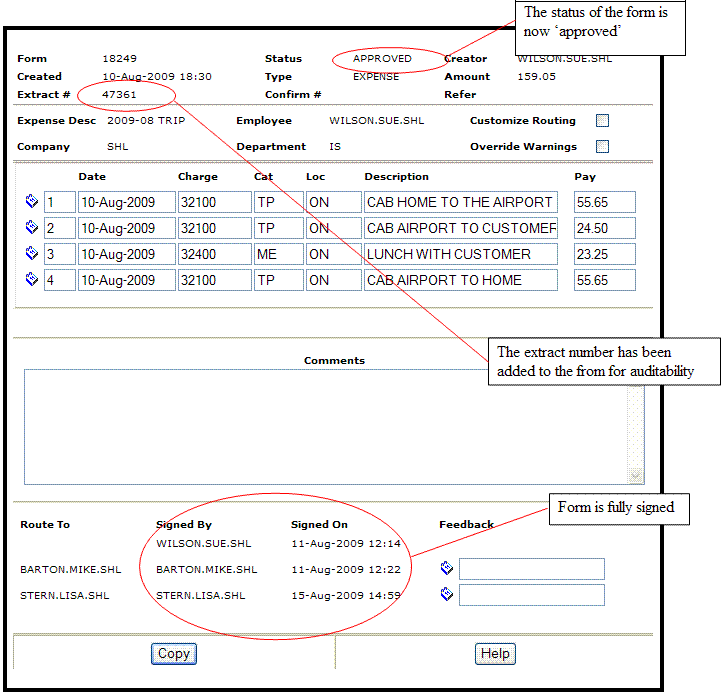Click description LUNCH WITH CUSTOMER
The height and width of the screenshot is (695, 726).
[x=461, y=254]
